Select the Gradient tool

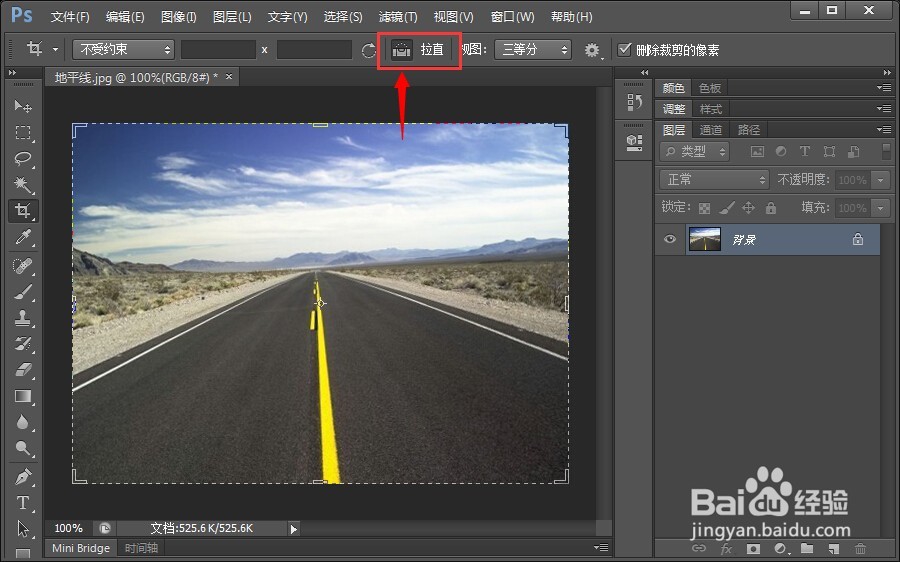23,396
